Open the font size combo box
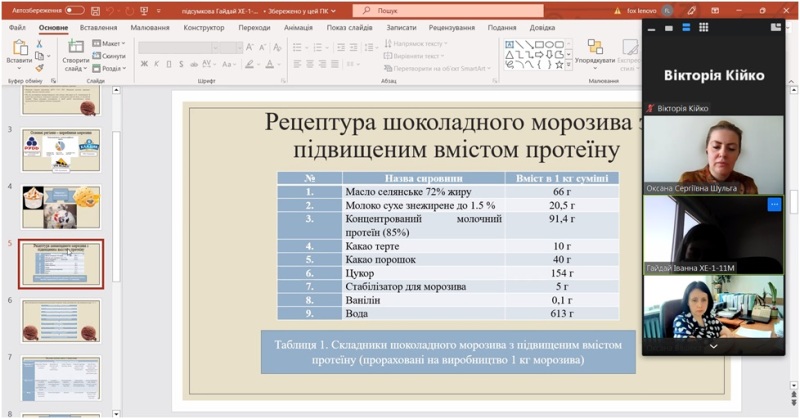The image size is (800, 419). 232,47
